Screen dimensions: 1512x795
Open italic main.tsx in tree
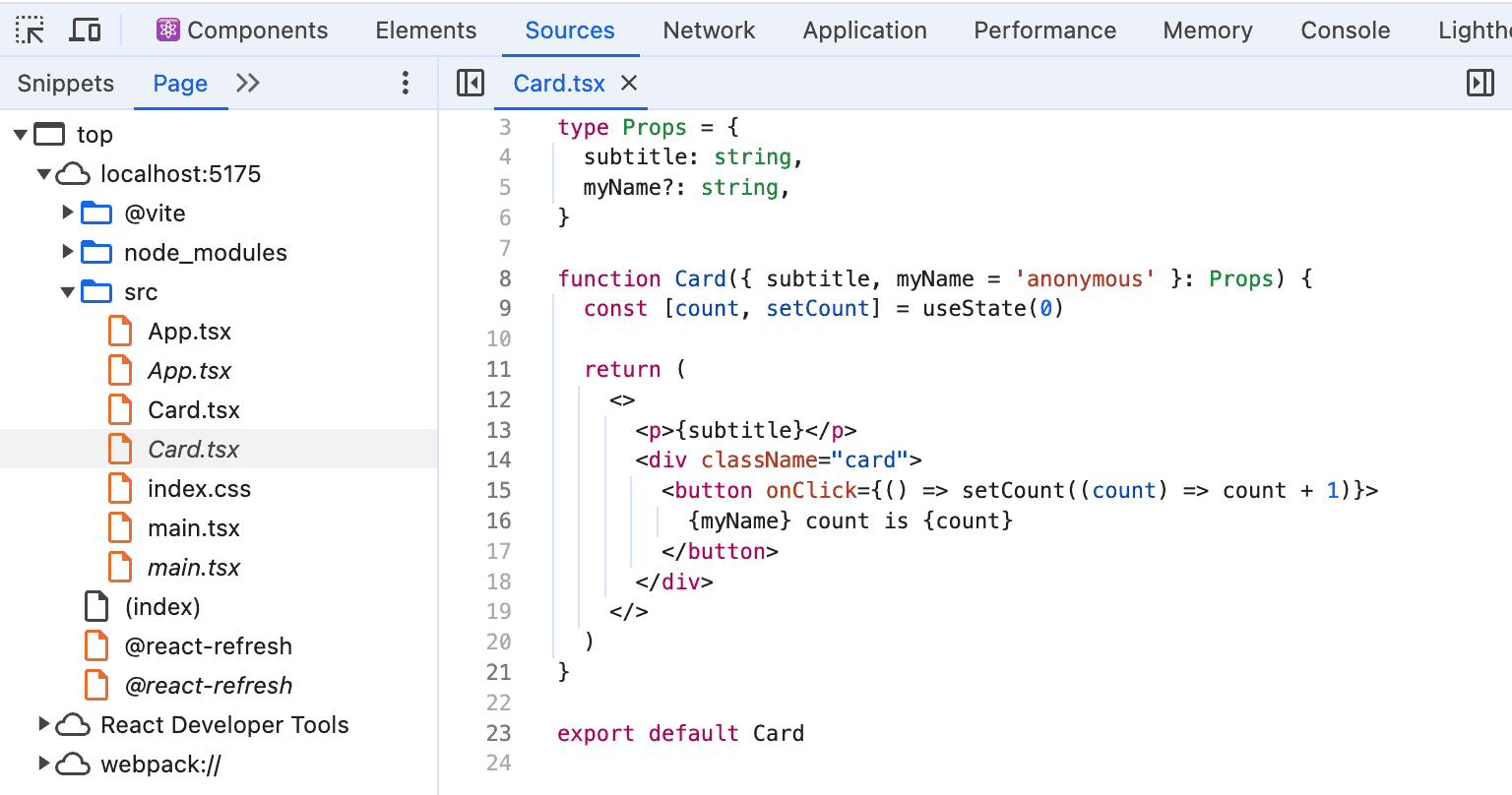194,568
